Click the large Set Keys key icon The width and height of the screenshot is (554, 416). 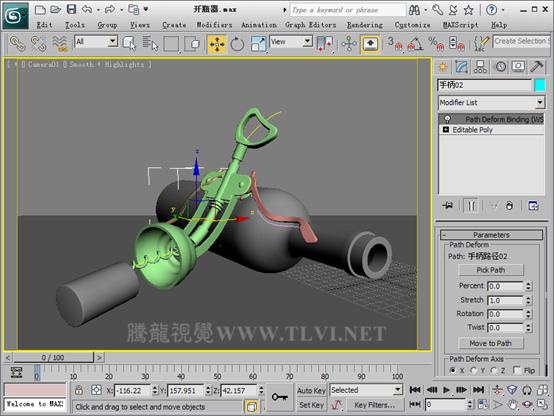click(x=280, y=397)
